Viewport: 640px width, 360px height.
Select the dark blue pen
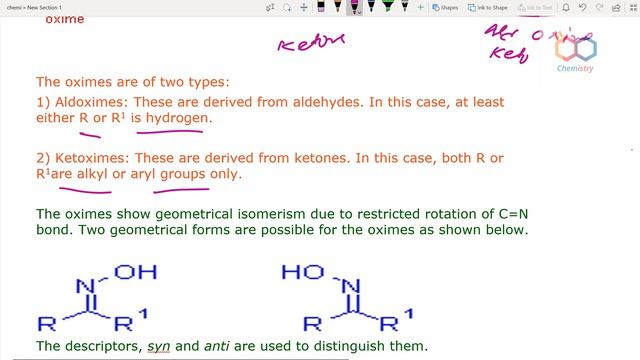(x=371, y=7)
